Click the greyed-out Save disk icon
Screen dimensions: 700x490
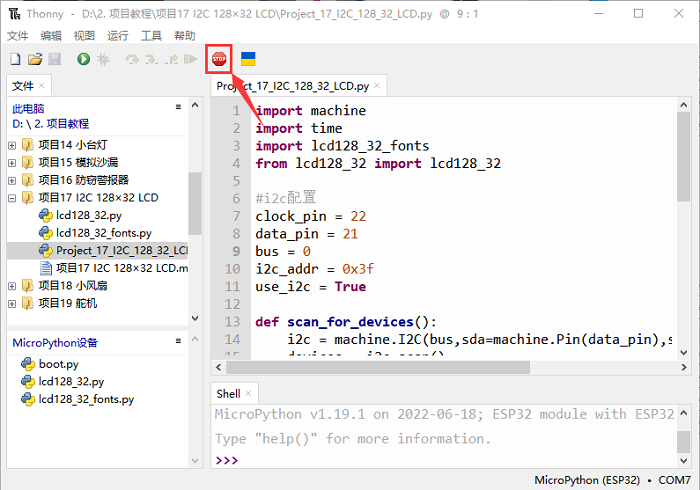pos(54,60)
